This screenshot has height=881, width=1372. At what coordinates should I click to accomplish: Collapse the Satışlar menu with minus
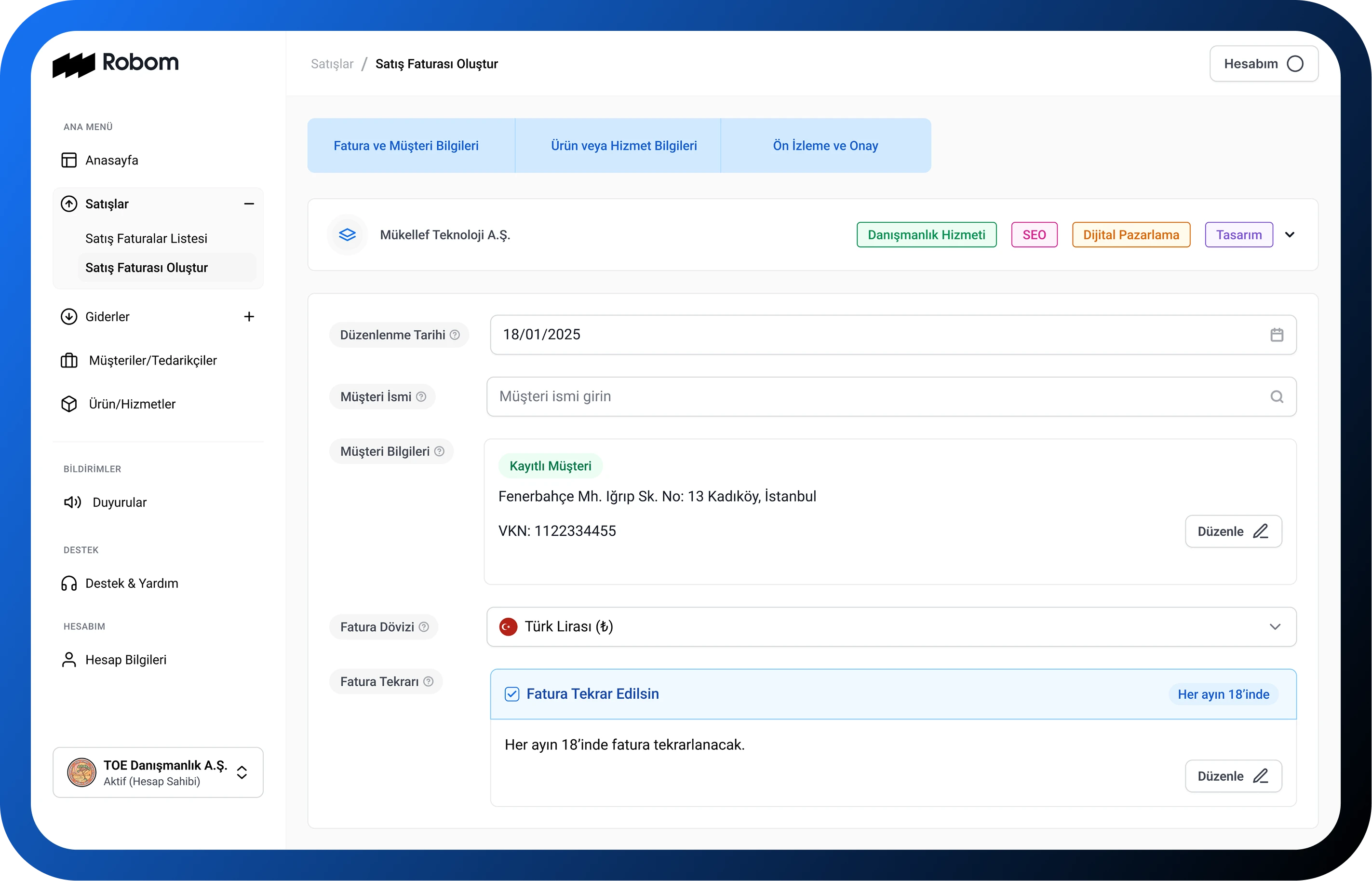coord(249,204)
